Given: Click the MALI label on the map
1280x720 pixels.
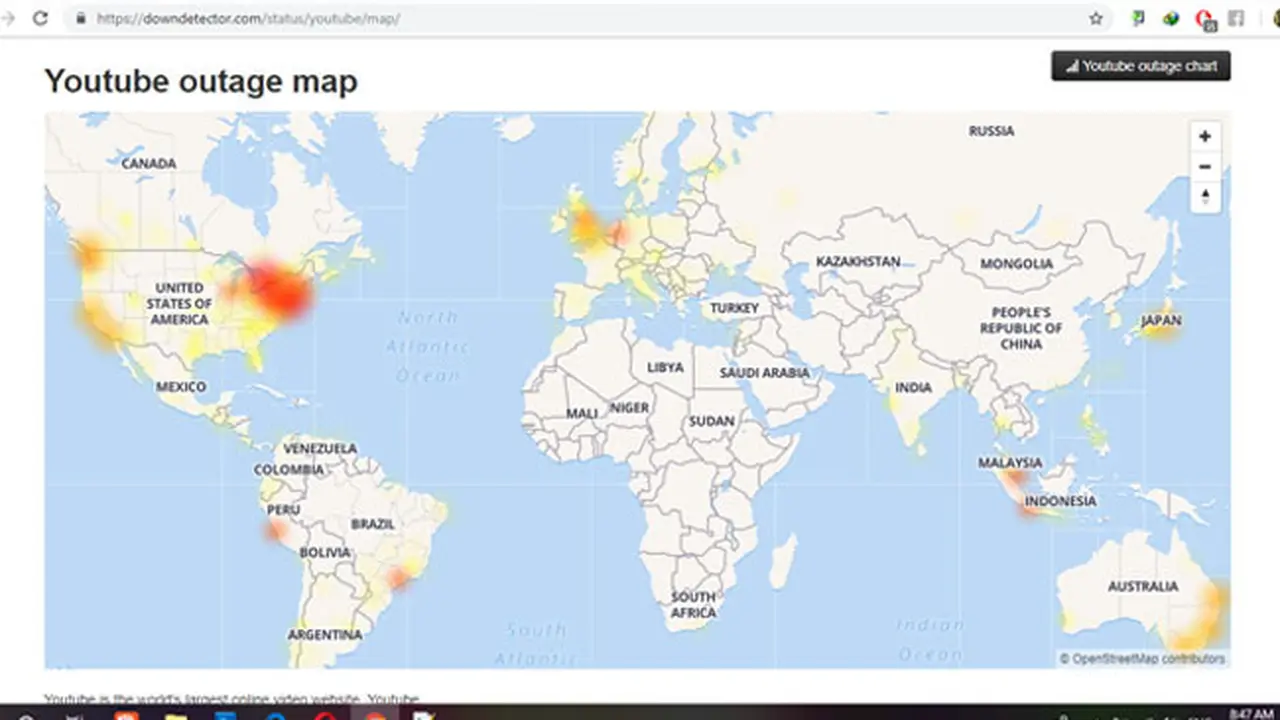Looking at the screenshot, I should (582, 413).
